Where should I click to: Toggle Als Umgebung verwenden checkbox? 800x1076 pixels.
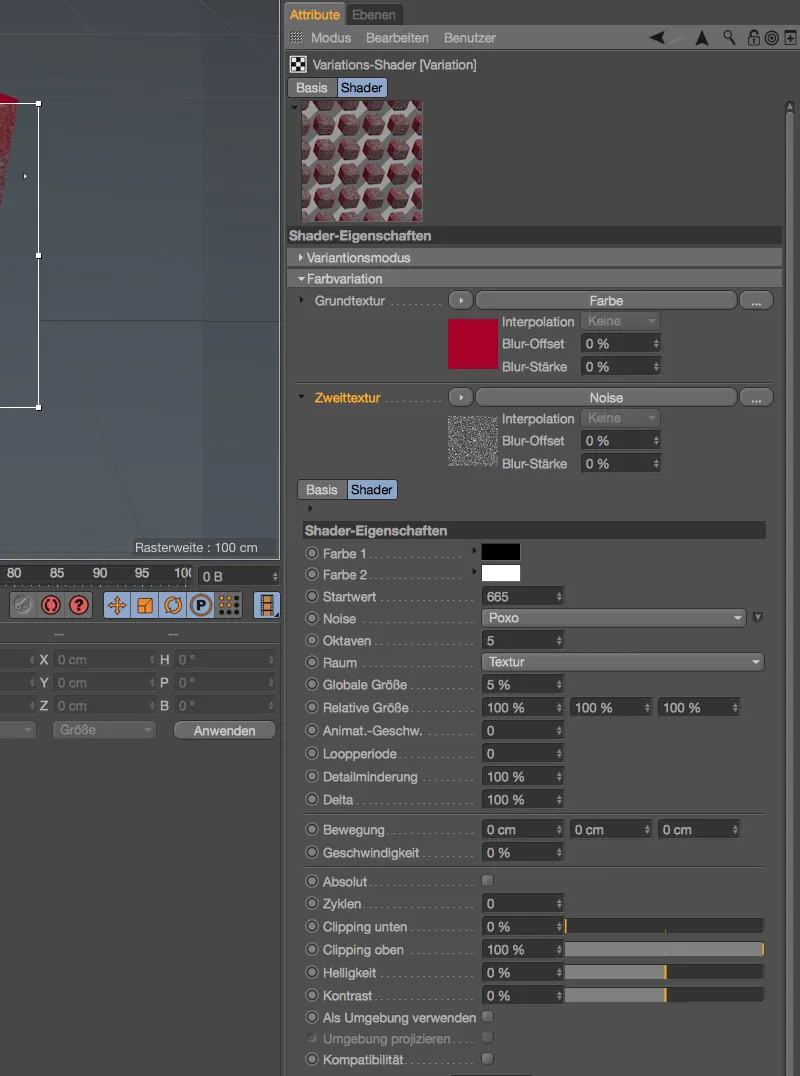point(487,1017)
